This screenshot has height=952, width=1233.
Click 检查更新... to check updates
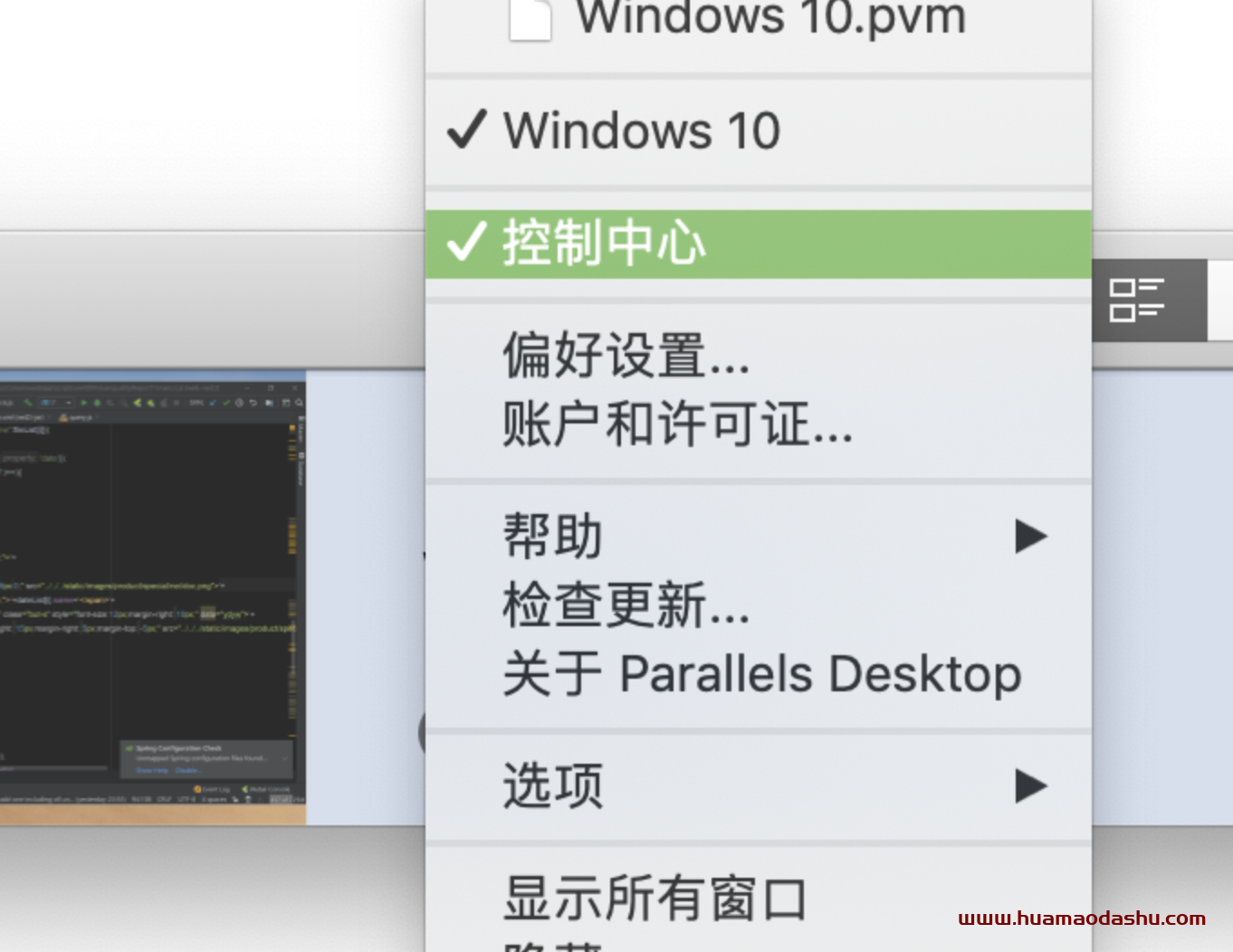tap(759, 605)
